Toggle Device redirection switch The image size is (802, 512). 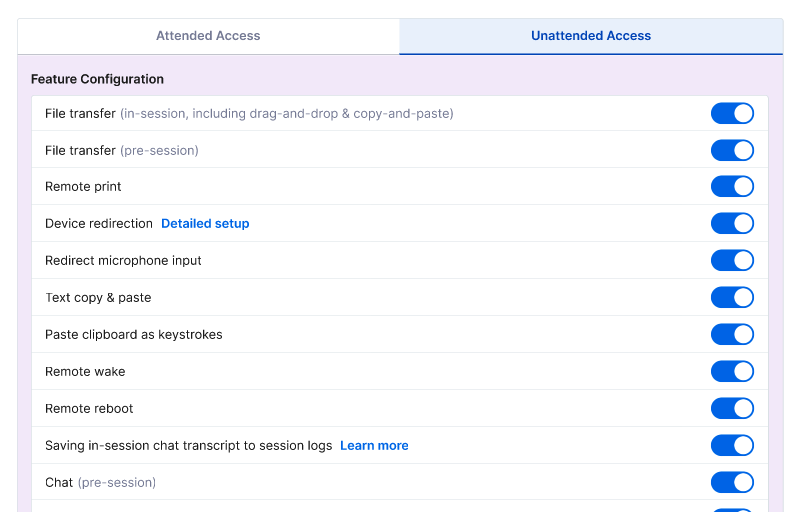tap(732, 224)
